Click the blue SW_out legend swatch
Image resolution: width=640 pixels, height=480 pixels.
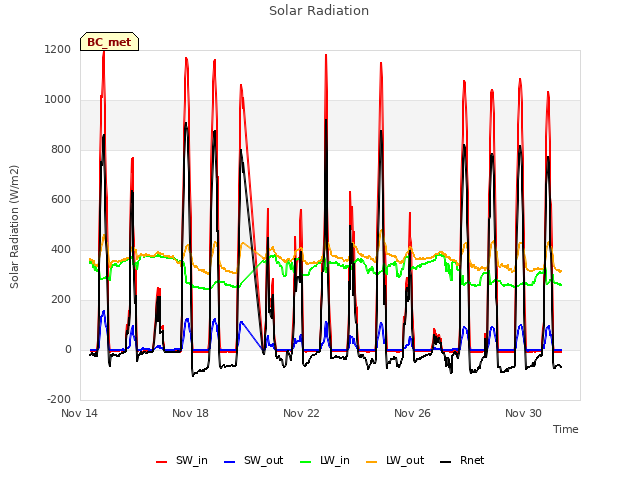pos(230,462)
